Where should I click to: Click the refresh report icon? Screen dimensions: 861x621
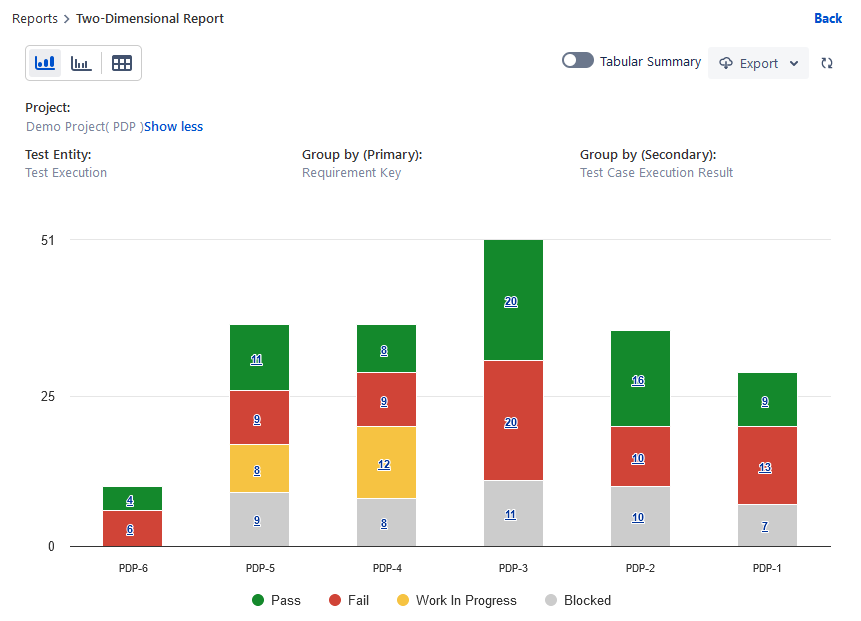pos(827,63)
